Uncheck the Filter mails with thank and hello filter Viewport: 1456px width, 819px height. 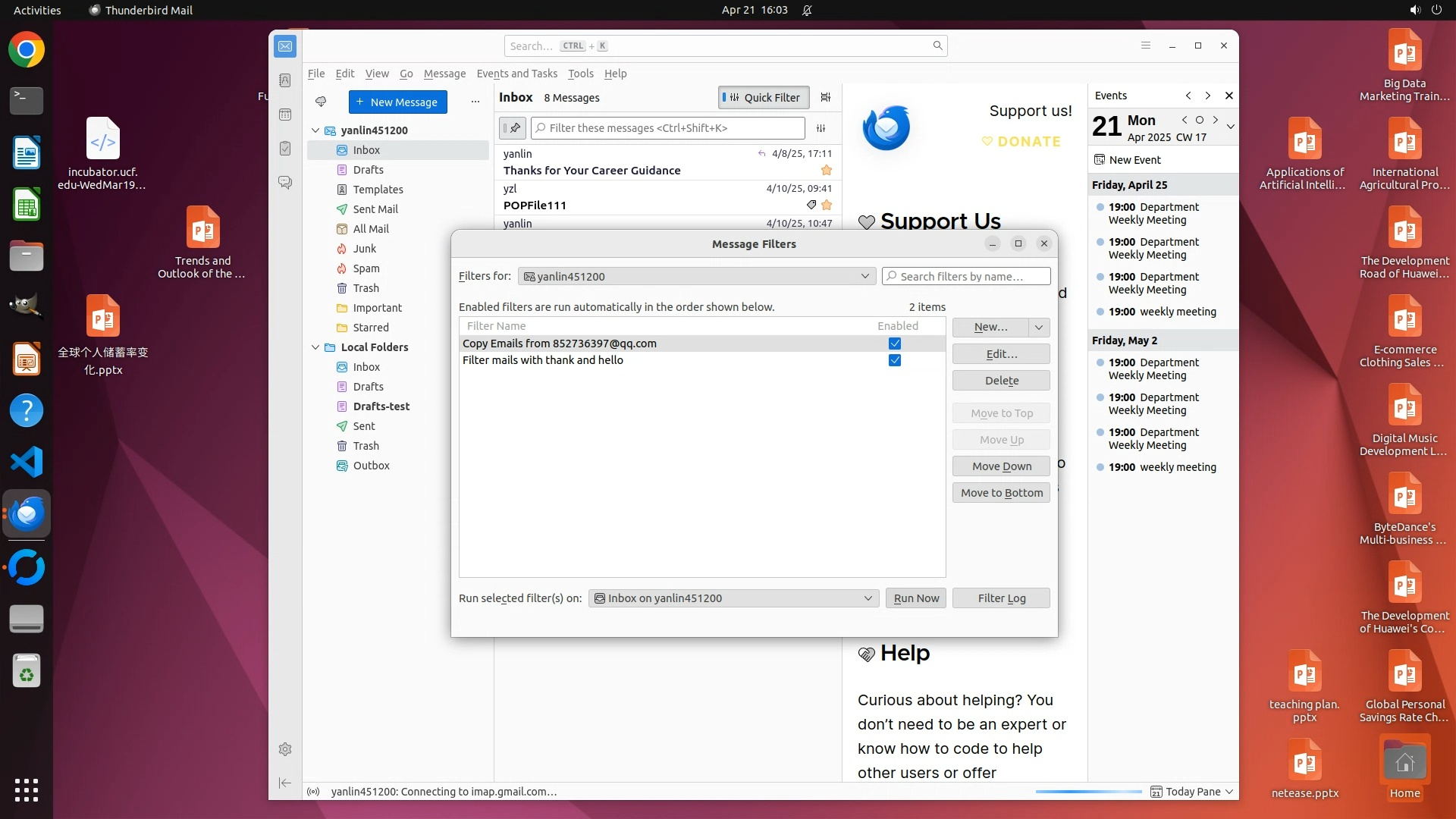tap(895, 360)
